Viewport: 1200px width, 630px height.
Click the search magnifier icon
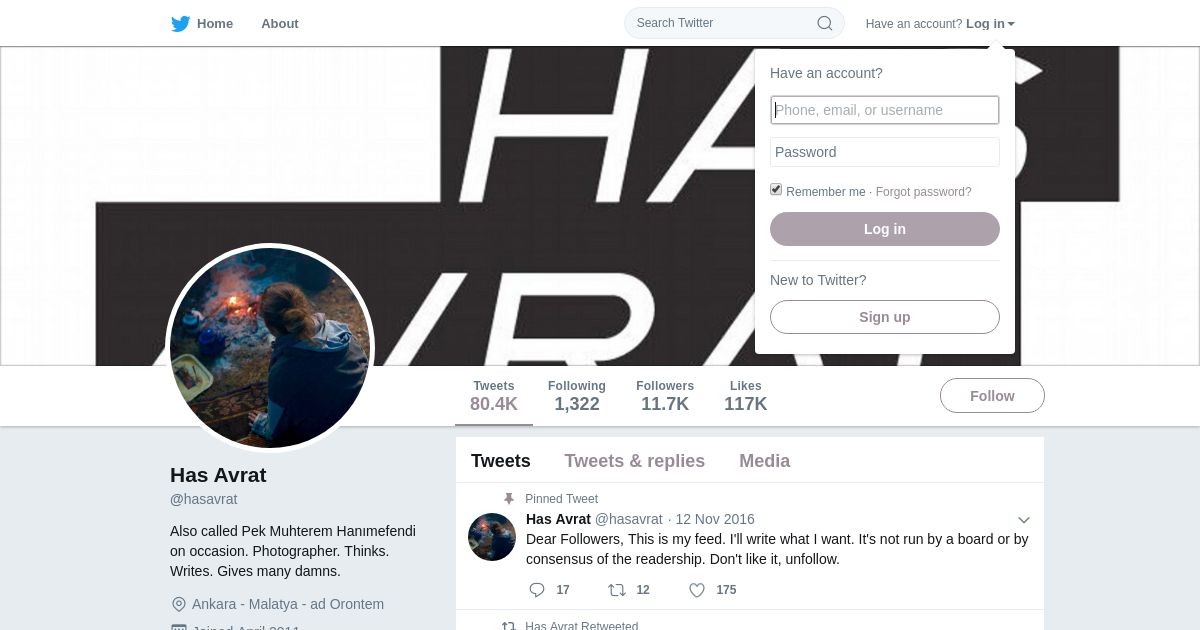pos(825,23)
